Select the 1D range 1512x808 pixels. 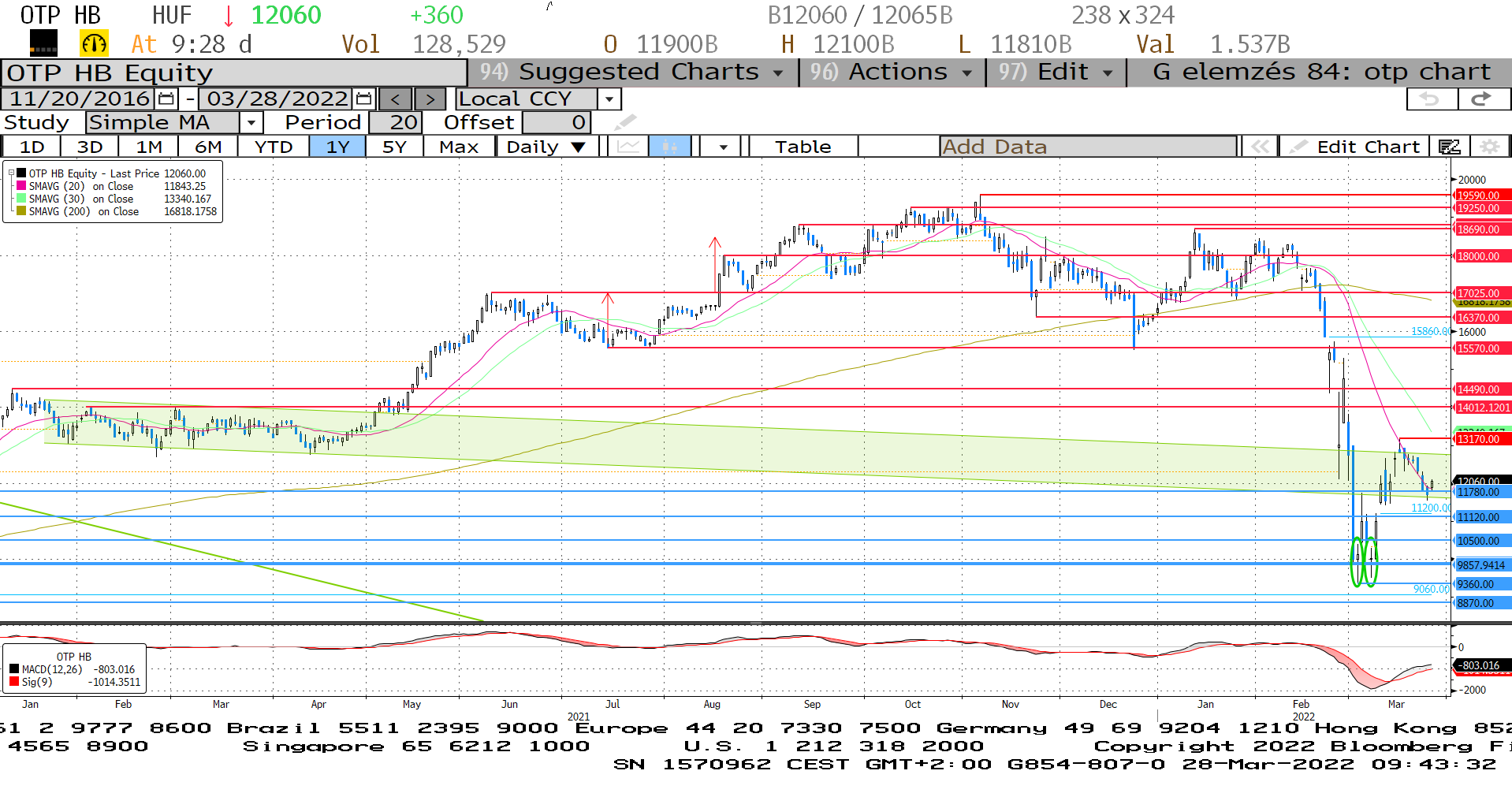[32, 147]
